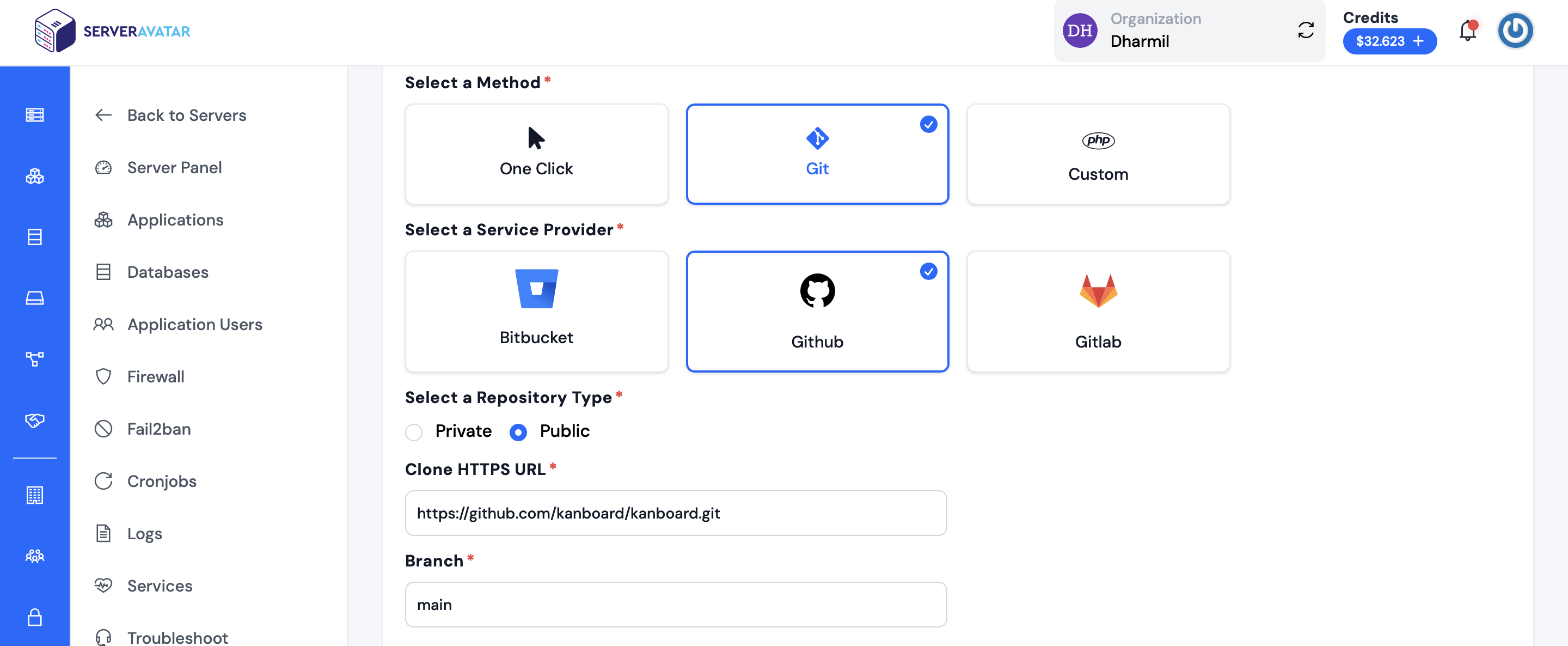Open the Firewall menu item
The image size is (1568, 646).
156,377
